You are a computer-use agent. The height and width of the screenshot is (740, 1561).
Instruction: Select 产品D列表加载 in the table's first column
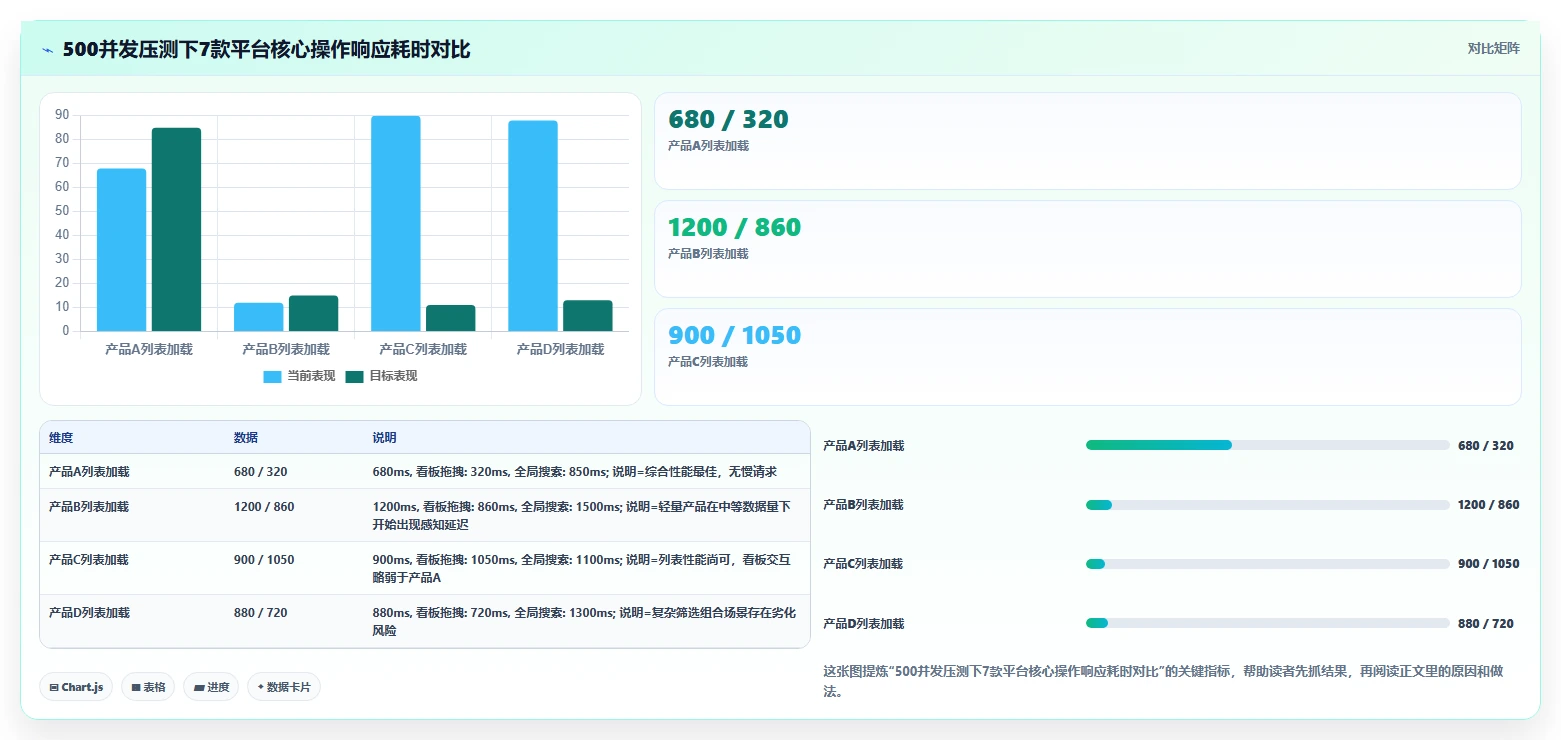(89, 613)
